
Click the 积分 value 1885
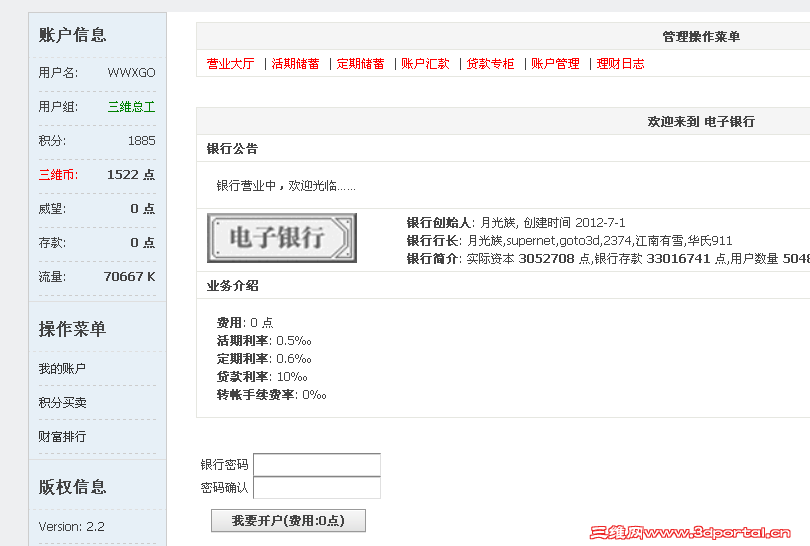[x=142, y=141]
